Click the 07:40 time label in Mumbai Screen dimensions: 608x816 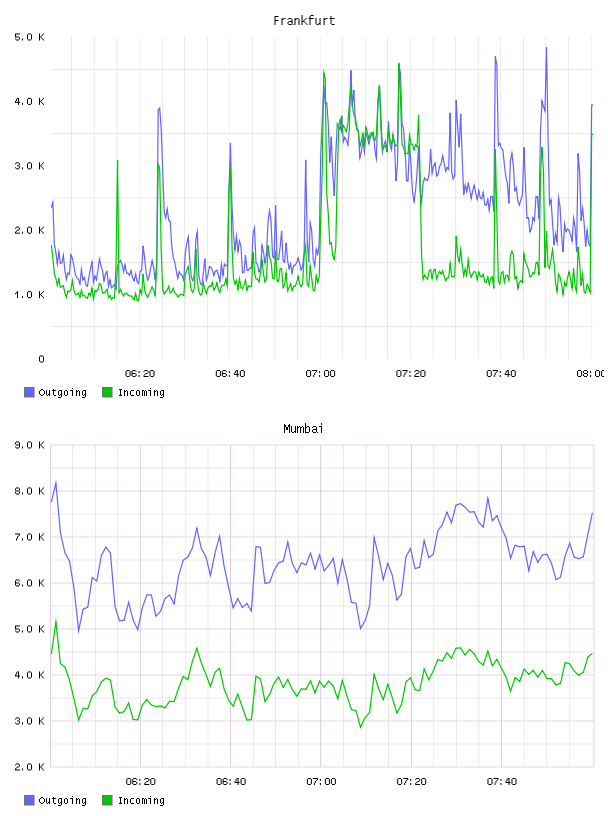(502, 782)
